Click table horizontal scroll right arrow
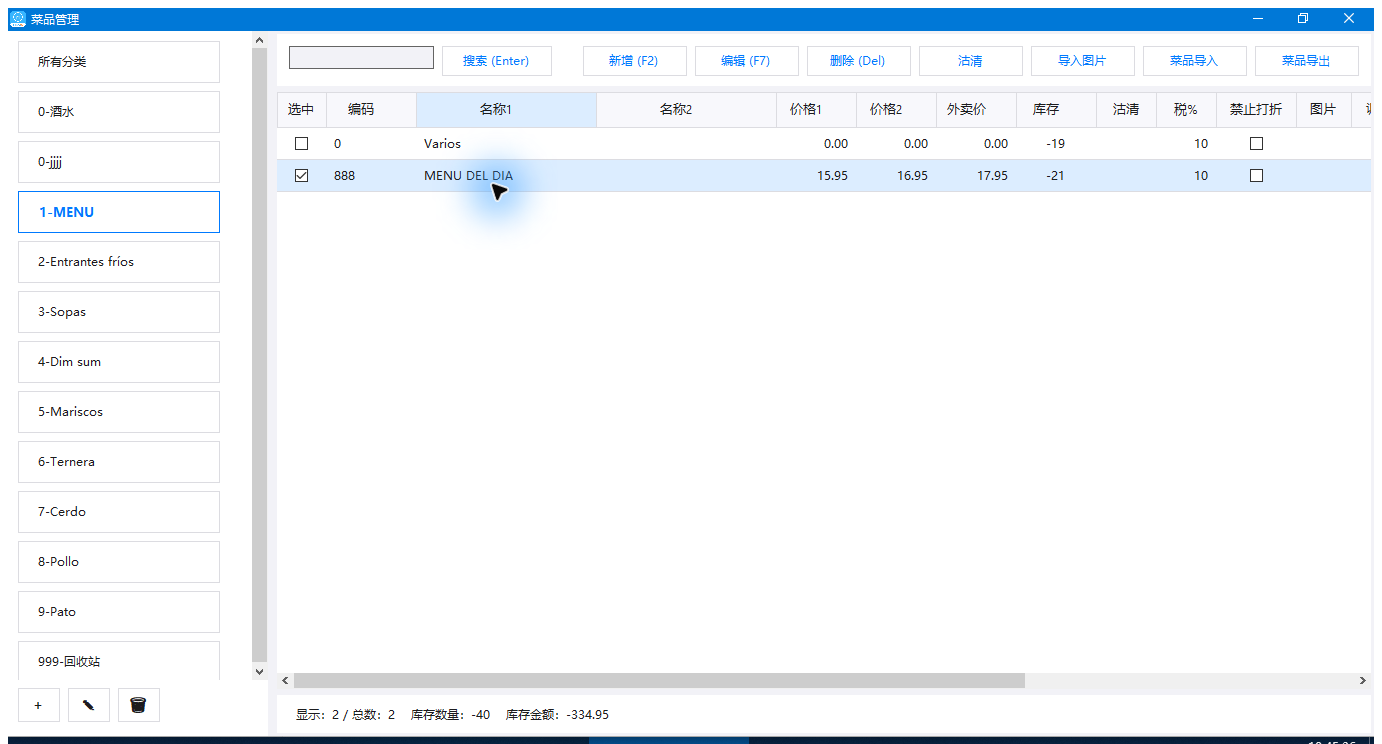This screenshot has width=1382, height=744. pyautogui.click(x=1362, y=681)
